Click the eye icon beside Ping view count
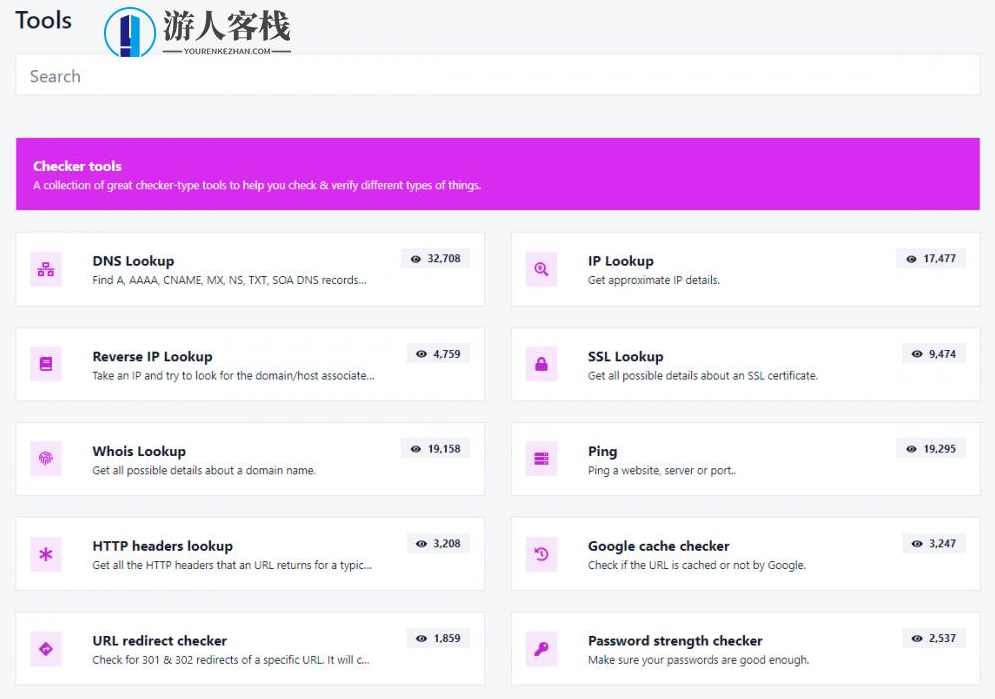Viewport: 995px width, 699px height. point(910,448)
